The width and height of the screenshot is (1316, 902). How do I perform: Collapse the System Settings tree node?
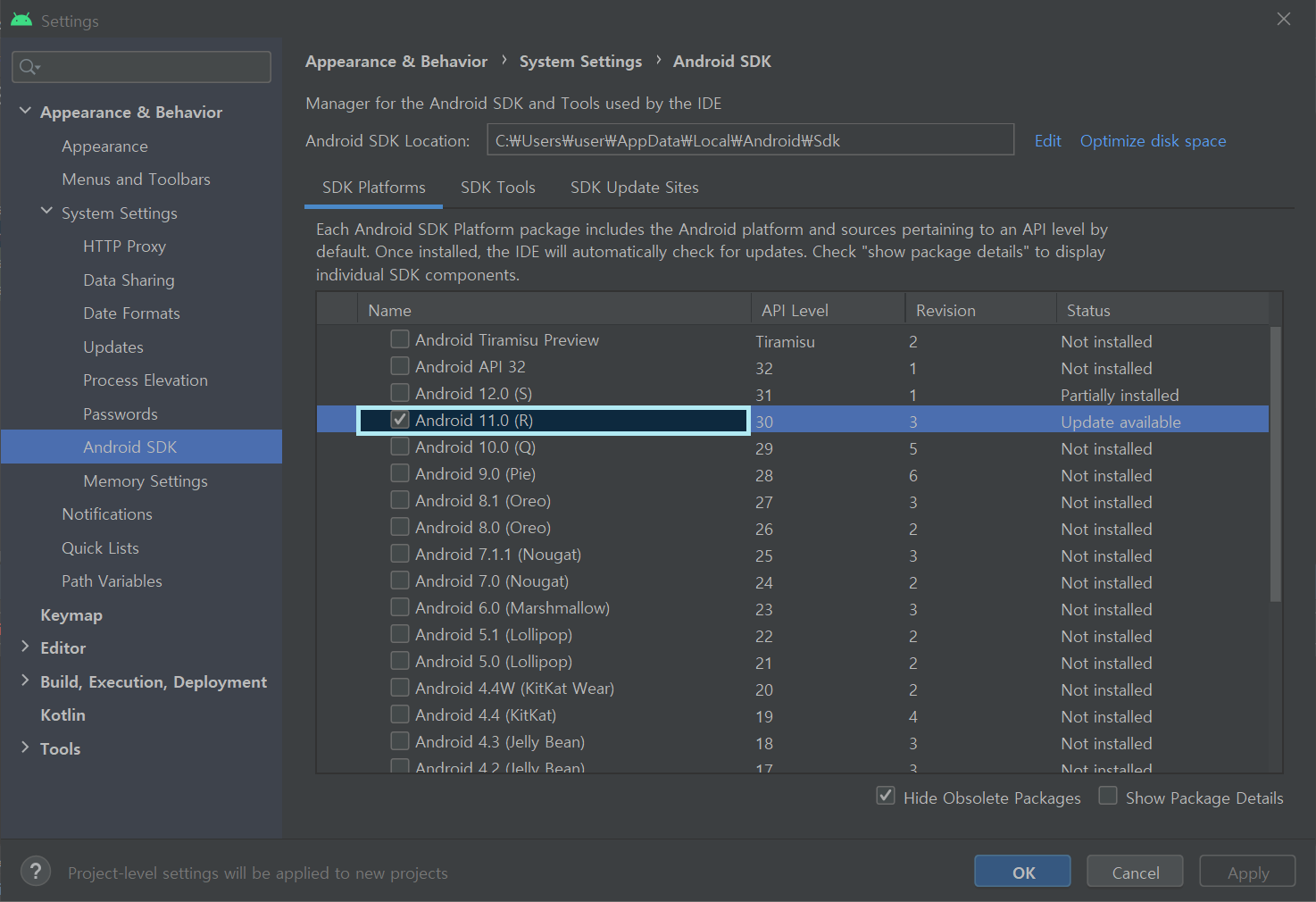coord(46,212)
